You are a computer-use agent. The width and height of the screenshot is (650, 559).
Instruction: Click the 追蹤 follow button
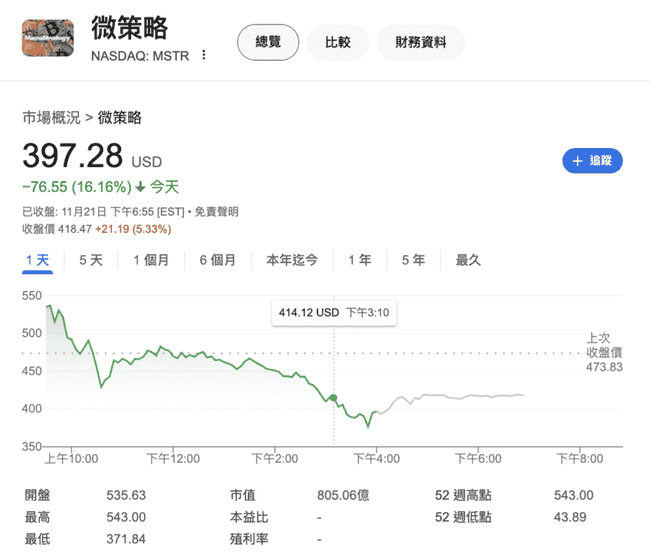[x=592, y=160]
